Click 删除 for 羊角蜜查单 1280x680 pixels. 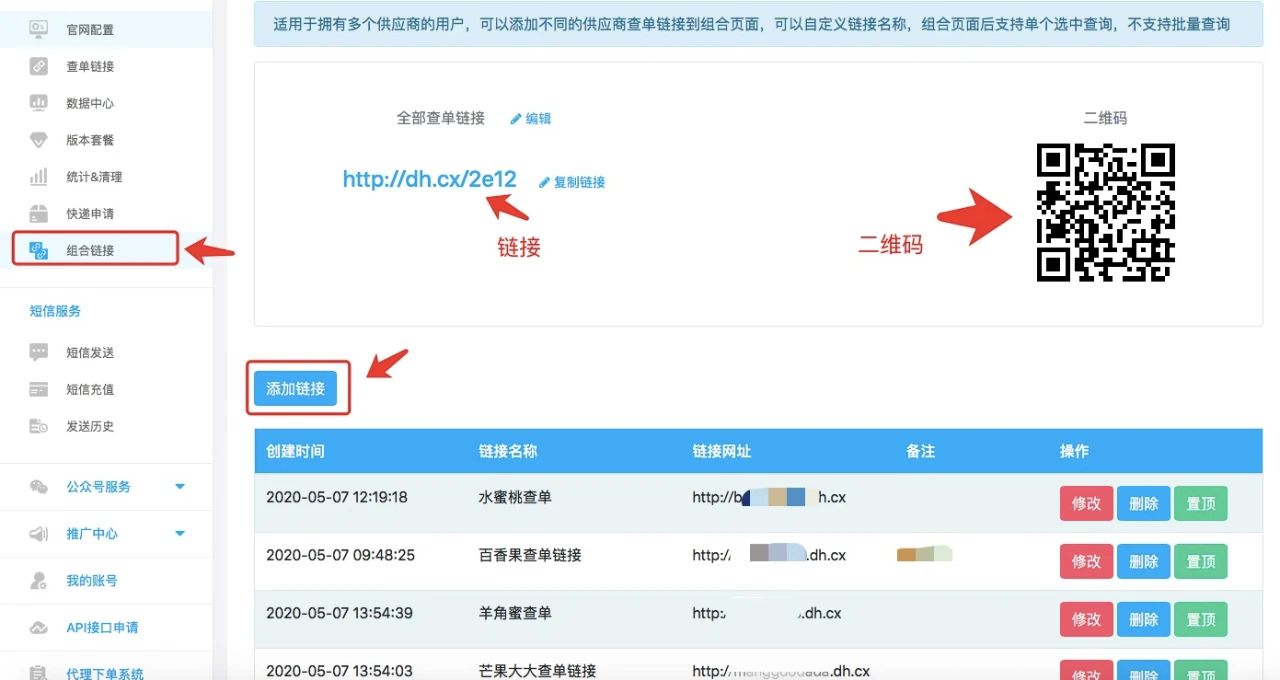tap(1143, 620)
